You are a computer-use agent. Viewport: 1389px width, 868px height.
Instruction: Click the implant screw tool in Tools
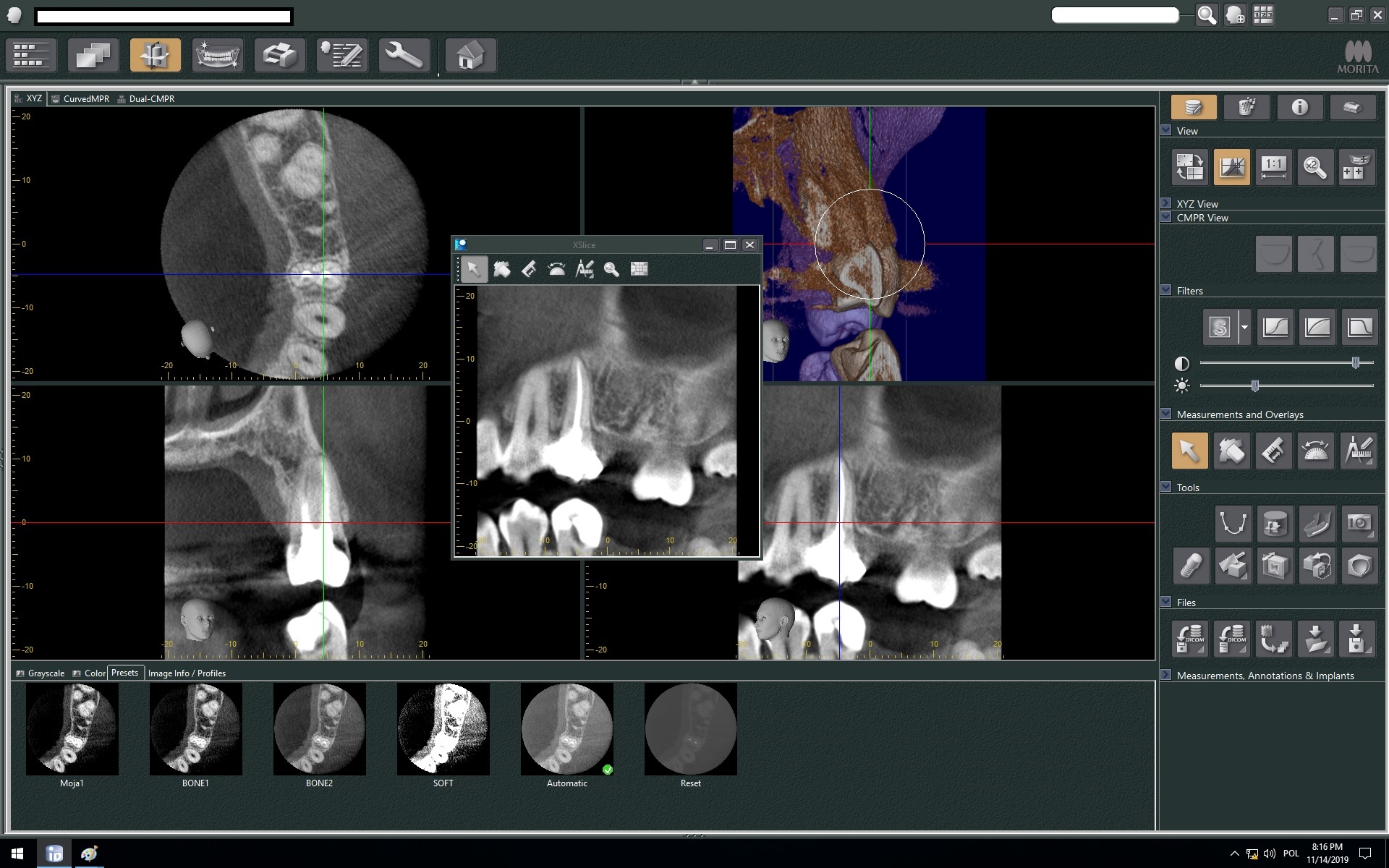tap(1190, 566)
